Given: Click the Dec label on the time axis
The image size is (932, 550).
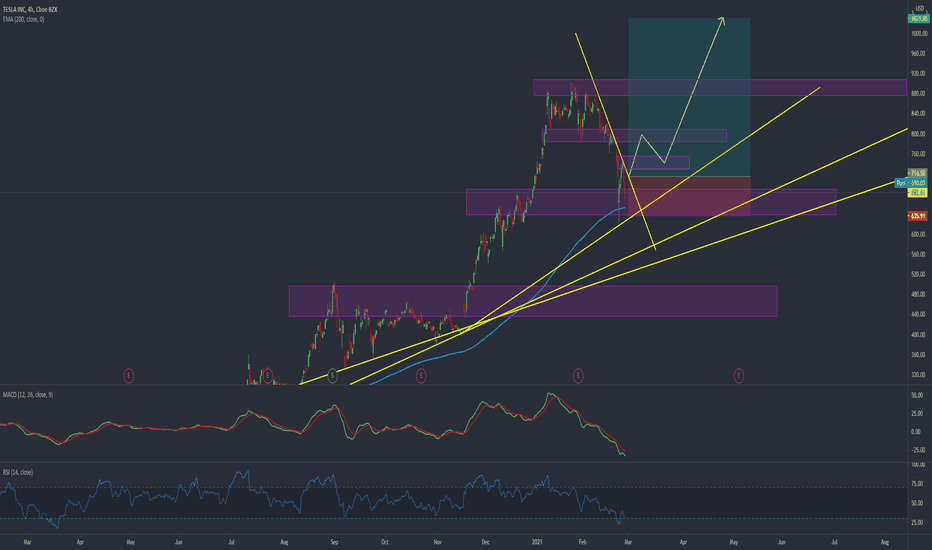Looking at the screenshot, I should pos(486,542).
